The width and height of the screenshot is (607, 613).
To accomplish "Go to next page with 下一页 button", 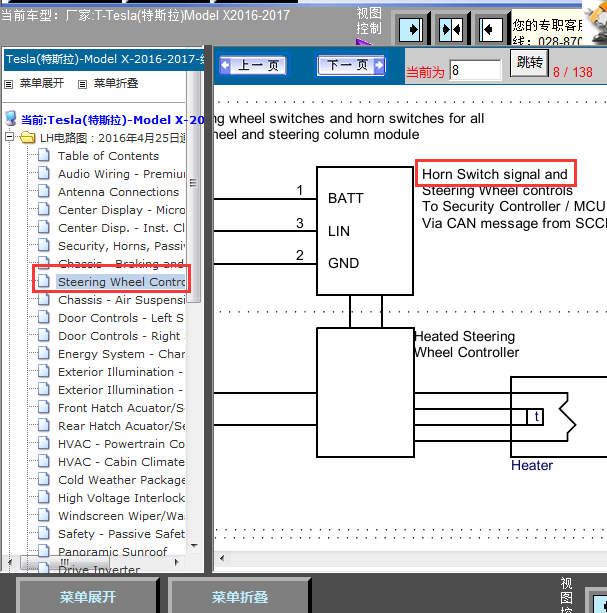I will 351,65.
